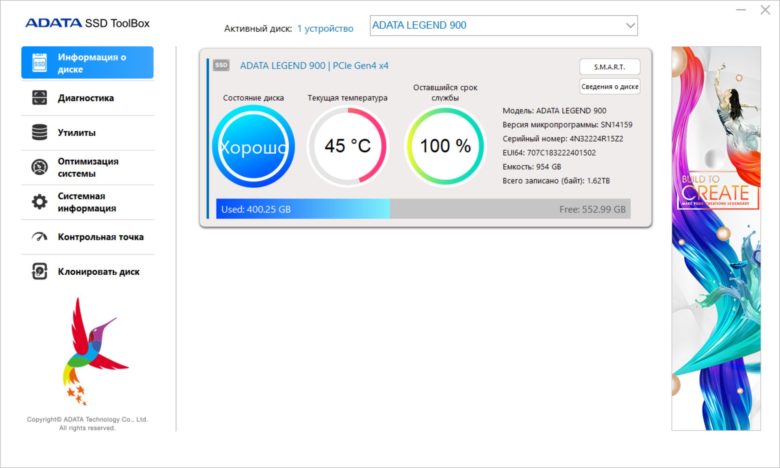This screenshot has width=780, height=468.
Task: Click the gray SSD badge icon
Action: coord(221,65)
